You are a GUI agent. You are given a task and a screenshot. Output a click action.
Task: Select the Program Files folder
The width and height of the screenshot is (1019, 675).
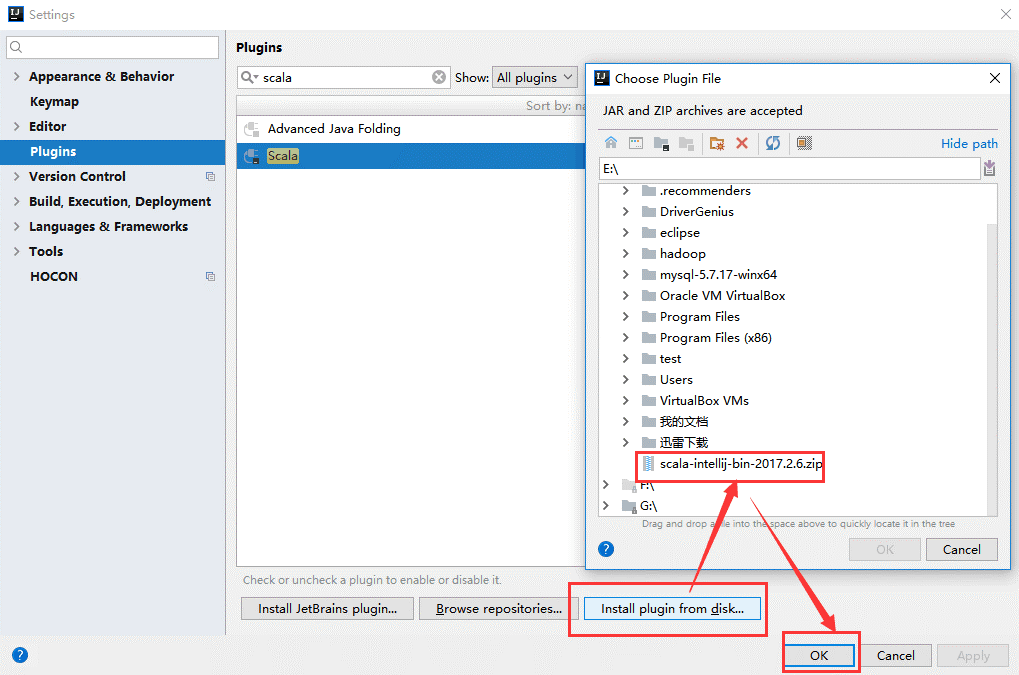(x=699, y=317)
